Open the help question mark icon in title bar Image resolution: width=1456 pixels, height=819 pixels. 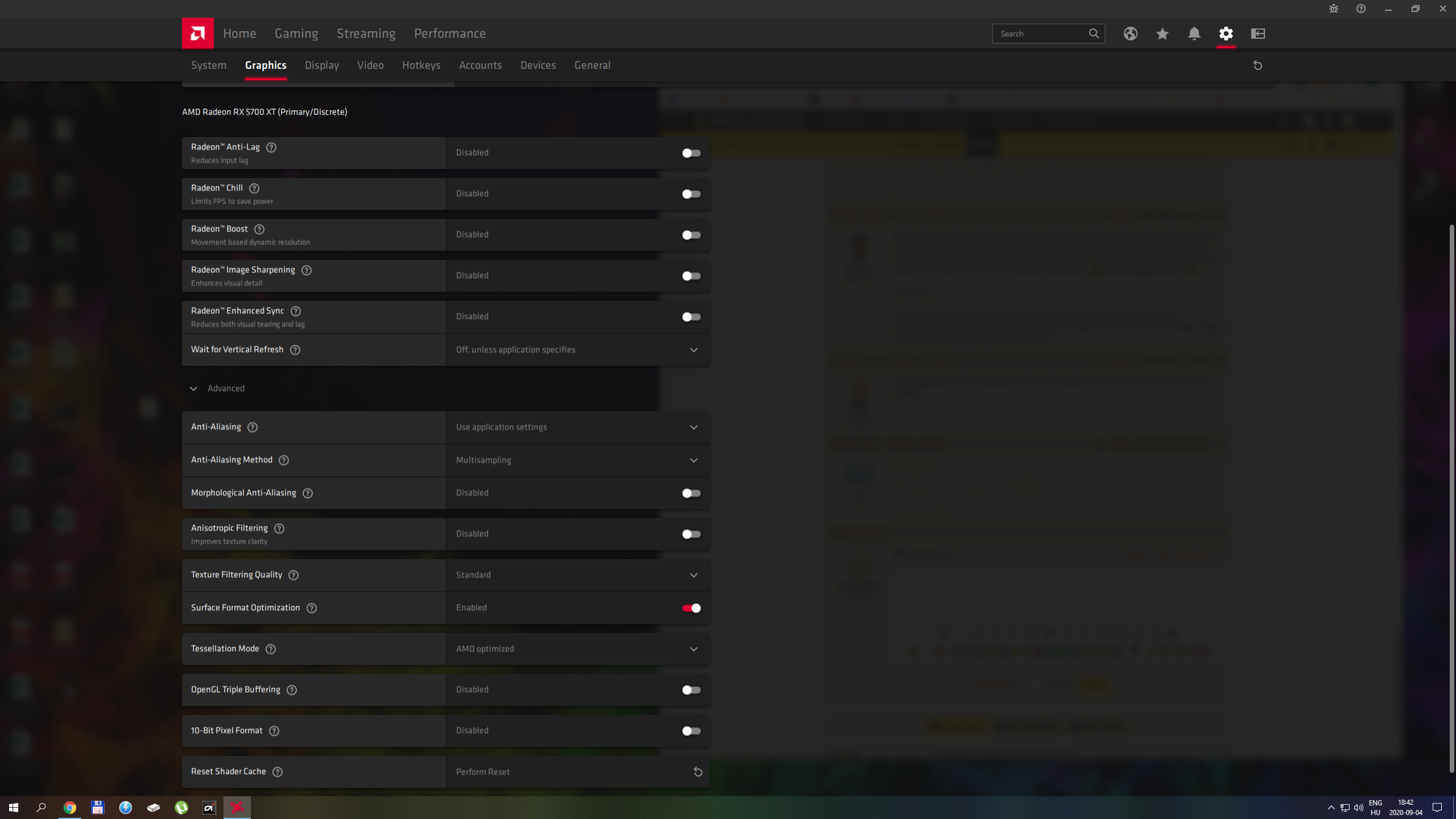(x=1361, y=8)
